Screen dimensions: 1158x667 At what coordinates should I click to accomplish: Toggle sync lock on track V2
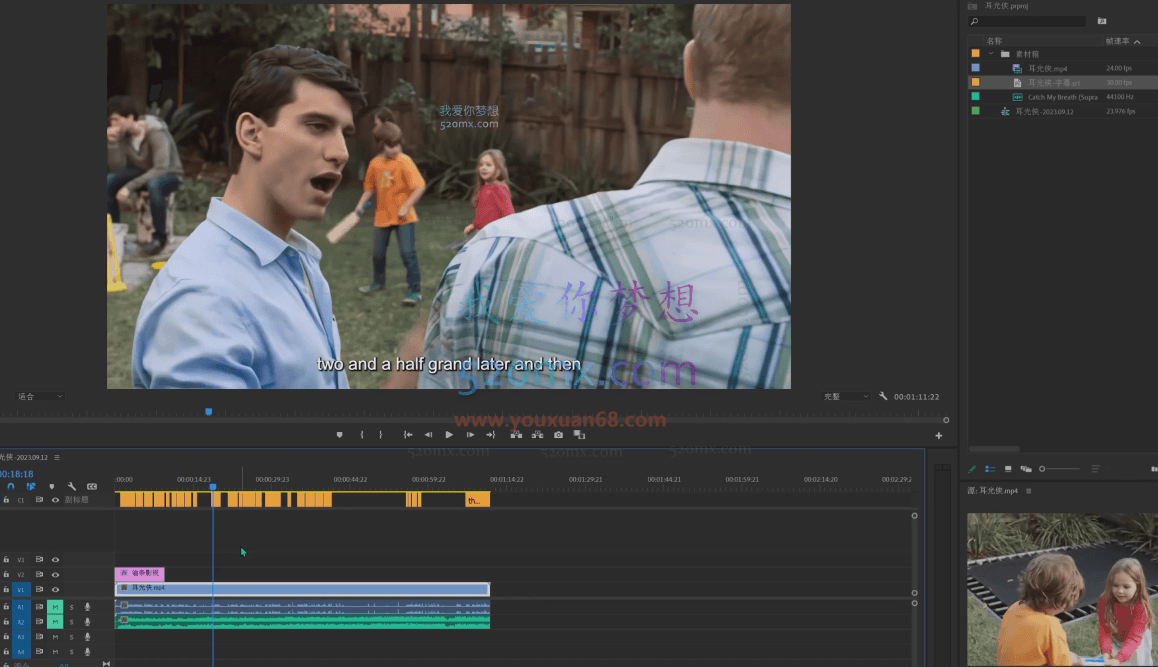click(x=39, y=575)
